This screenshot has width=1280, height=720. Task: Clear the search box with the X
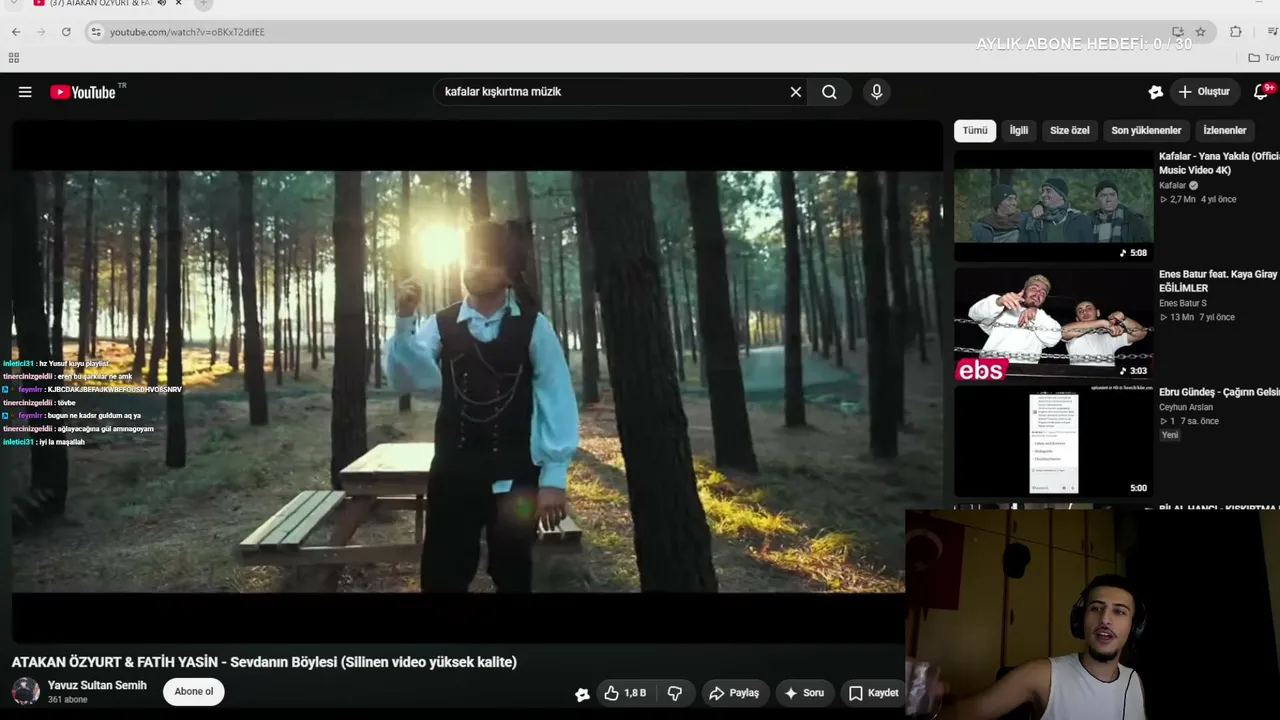(796, 92)
